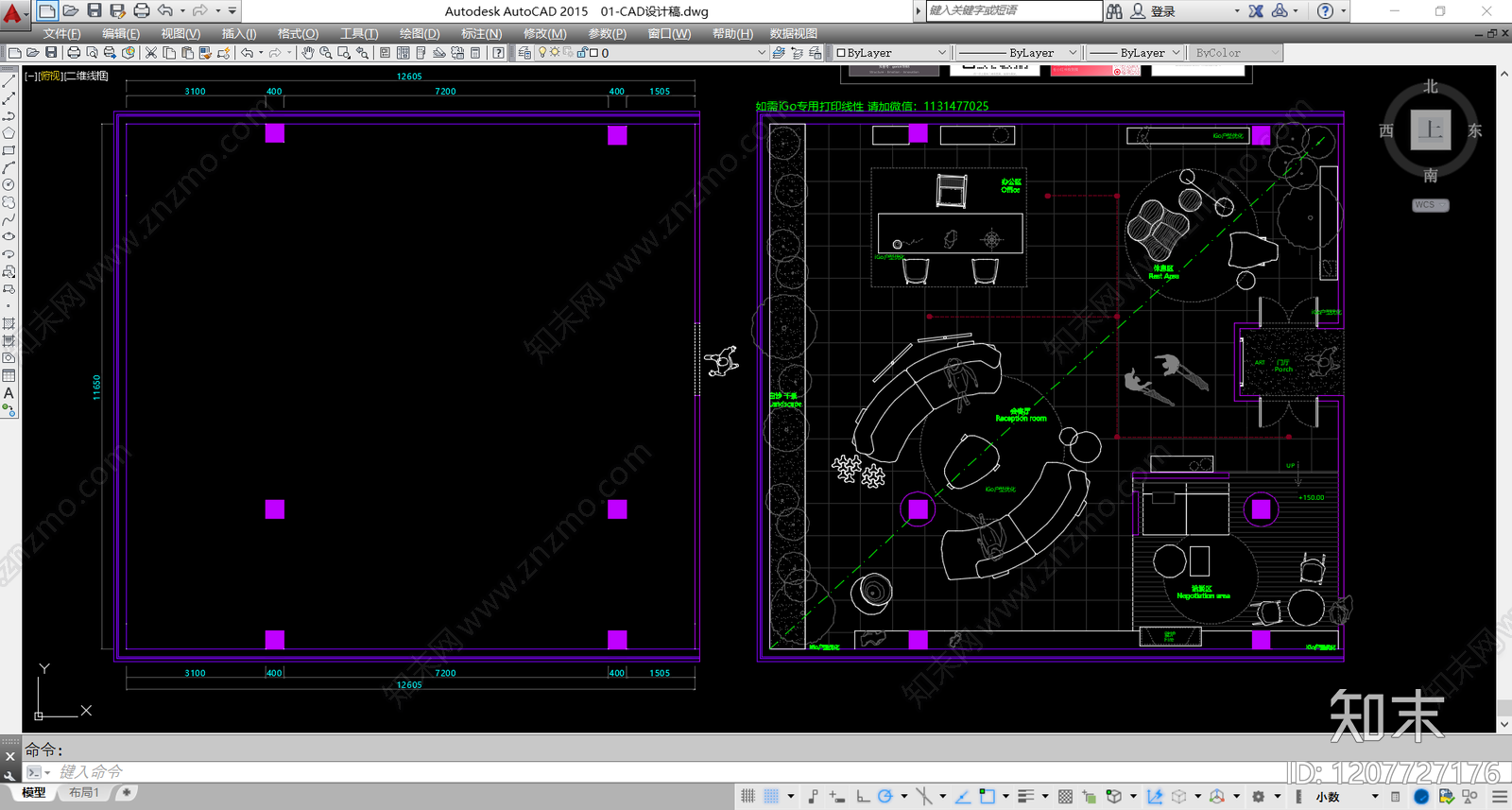
Task: Select the Polygon draw tool
Action: pos(9,133)
